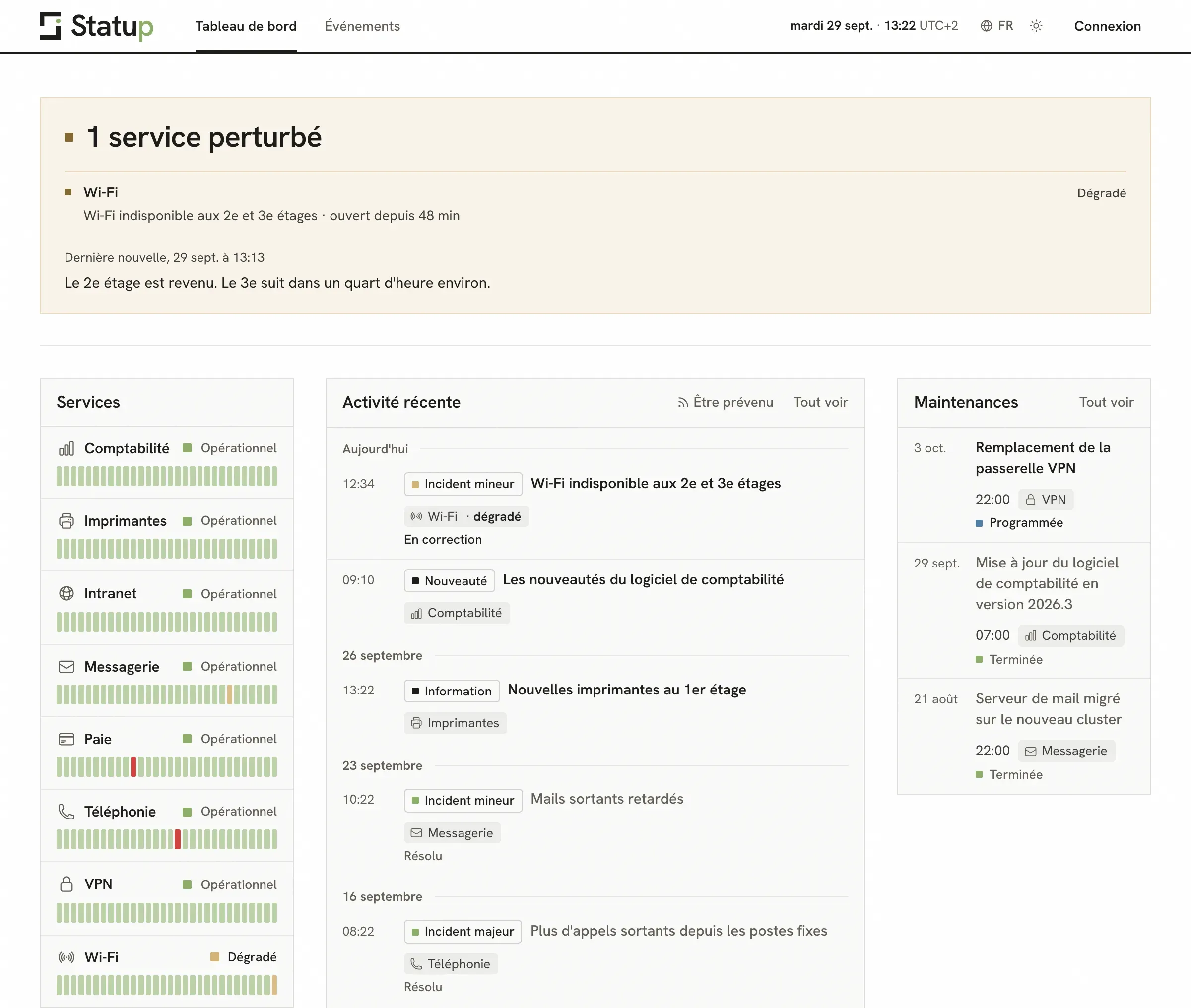Click the red outage bar in Paie uptime
Image resolution: width=1191 pixels, height=1008 pixels.
[133, 767]
